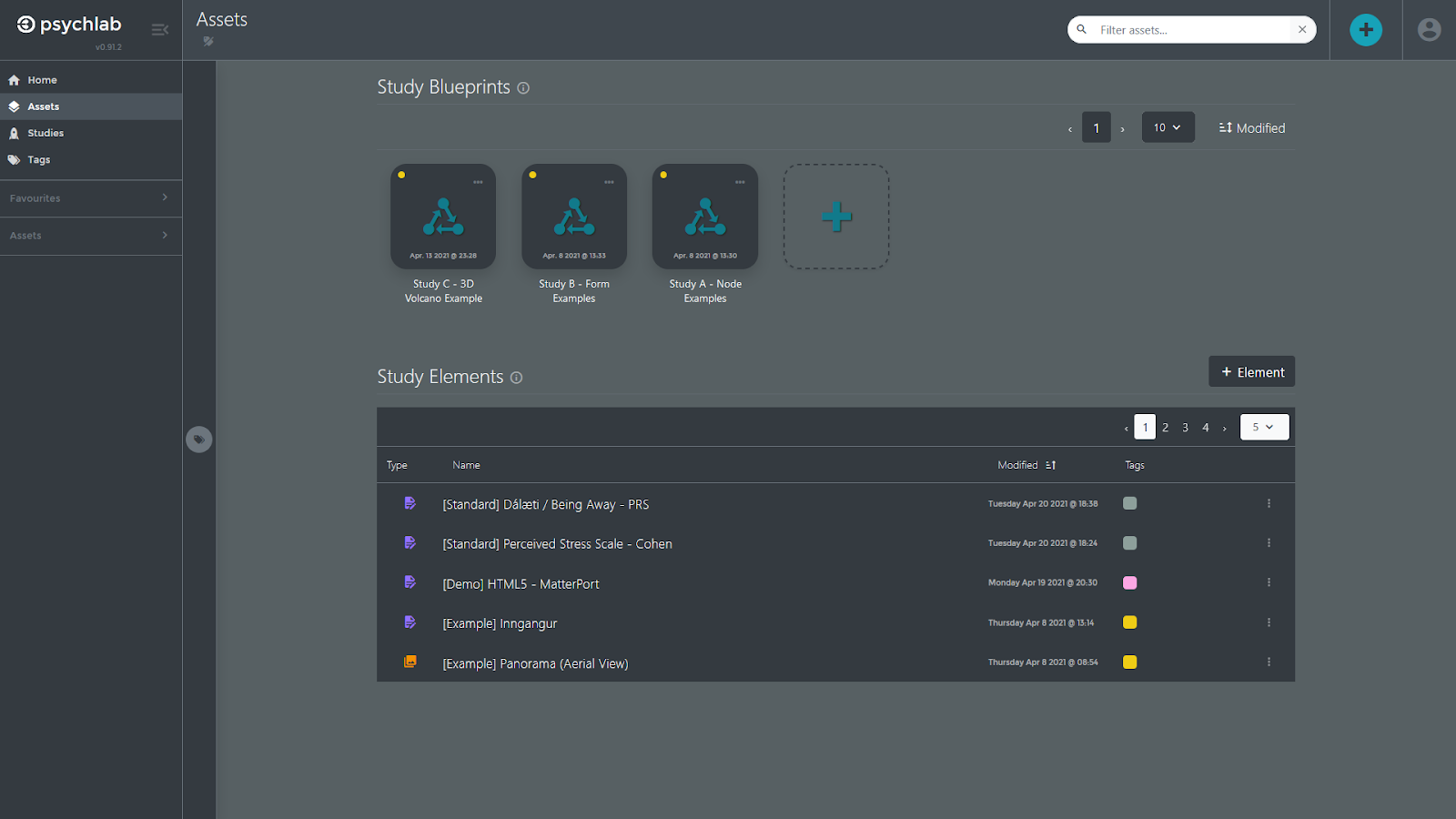The width and height of the screenshot is (1456, 819).
Task: Toggle the Modified sort order for blueprints
Action: click(x=1251, y=127)
